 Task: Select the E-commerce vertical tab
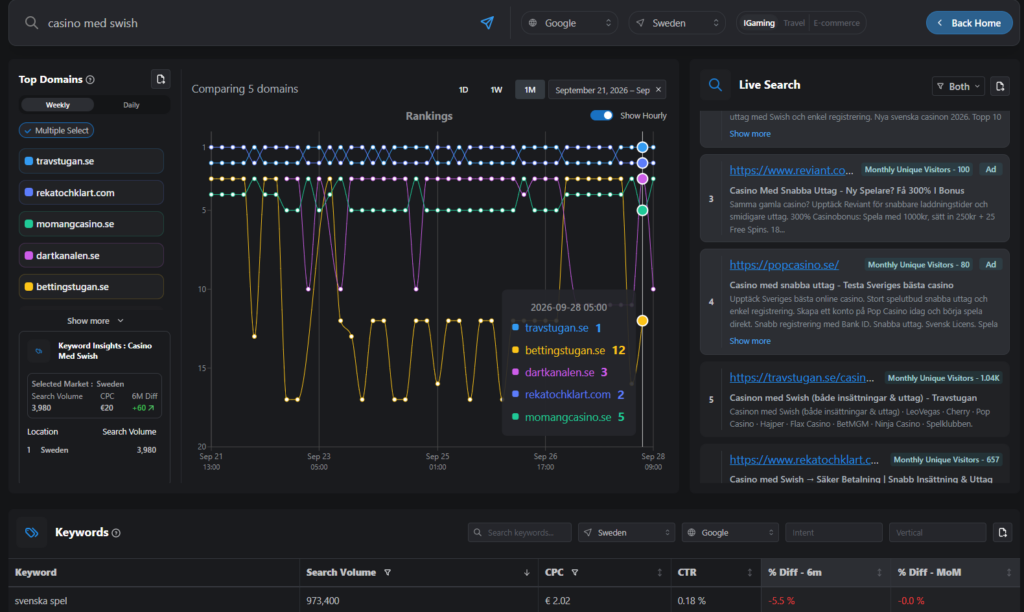pyautogui.click(x=837, y=23)
